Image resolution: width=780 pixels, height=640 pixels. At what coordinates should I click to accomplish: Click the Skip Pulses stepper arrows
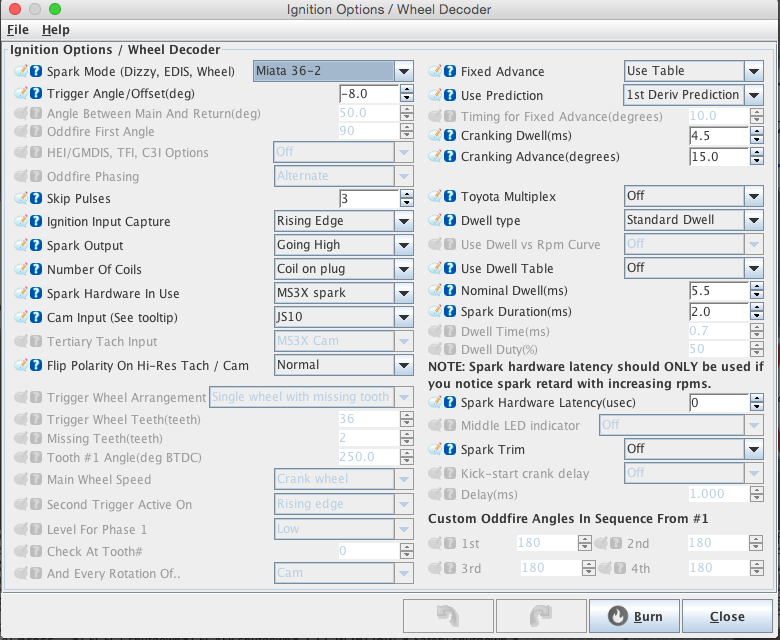click(x=407, y=198)
